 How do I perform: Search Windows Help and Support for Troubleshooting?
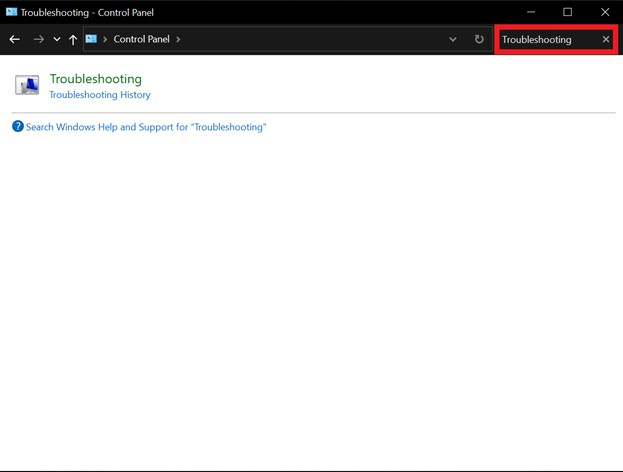click(x=146, y=127)
